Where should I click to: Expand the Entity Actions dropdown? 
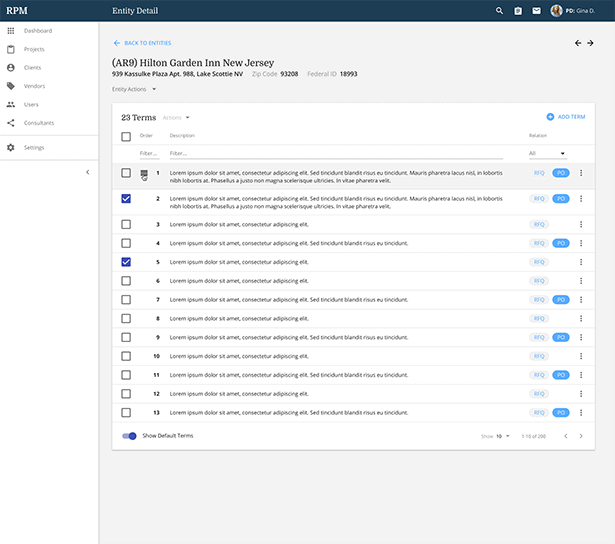(x=134, y=89)
